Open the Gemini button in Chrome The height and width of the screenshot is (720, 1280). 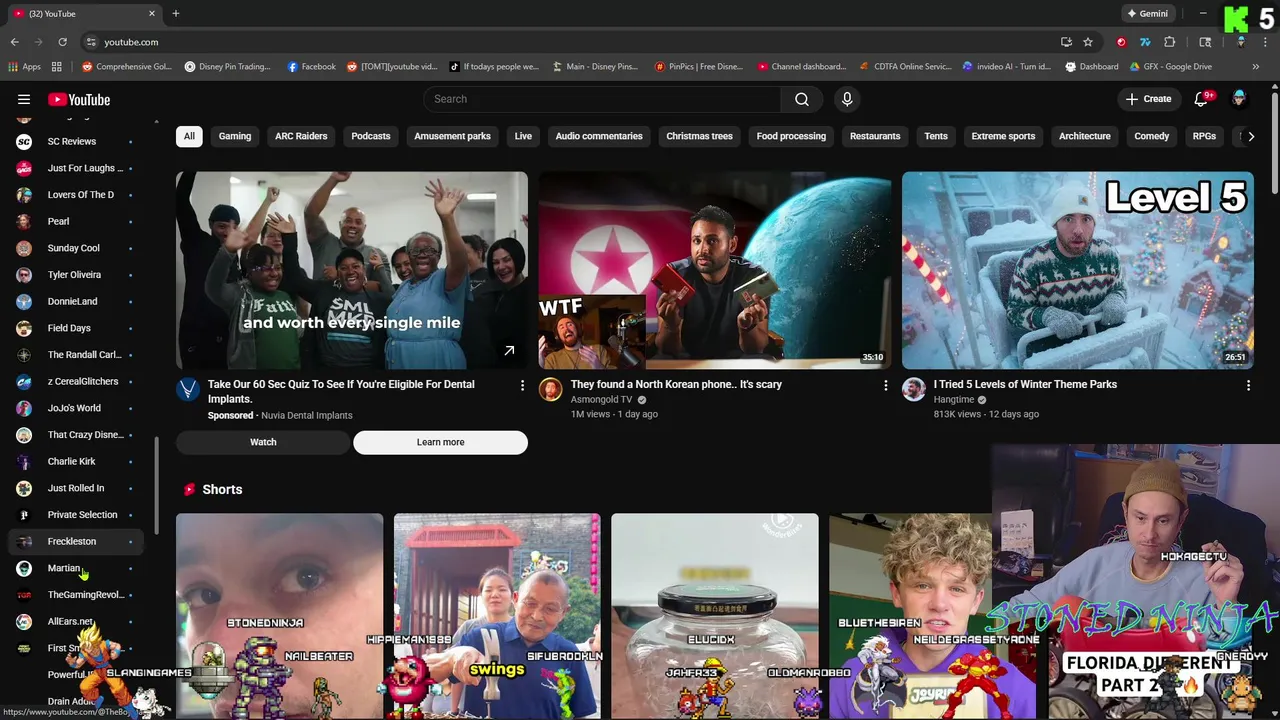[1148, 14]
